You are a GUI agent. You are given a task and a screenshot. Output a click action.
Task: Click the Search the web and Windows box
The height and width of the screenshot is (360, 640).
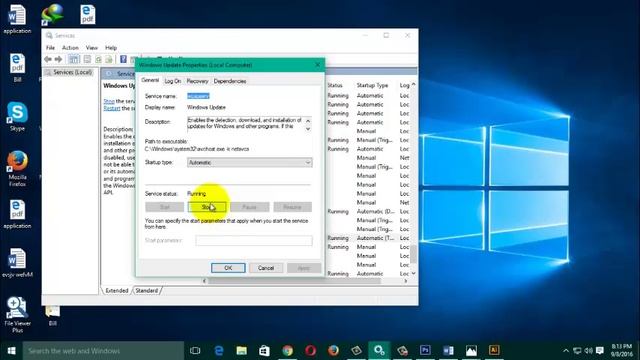(103, 351)
